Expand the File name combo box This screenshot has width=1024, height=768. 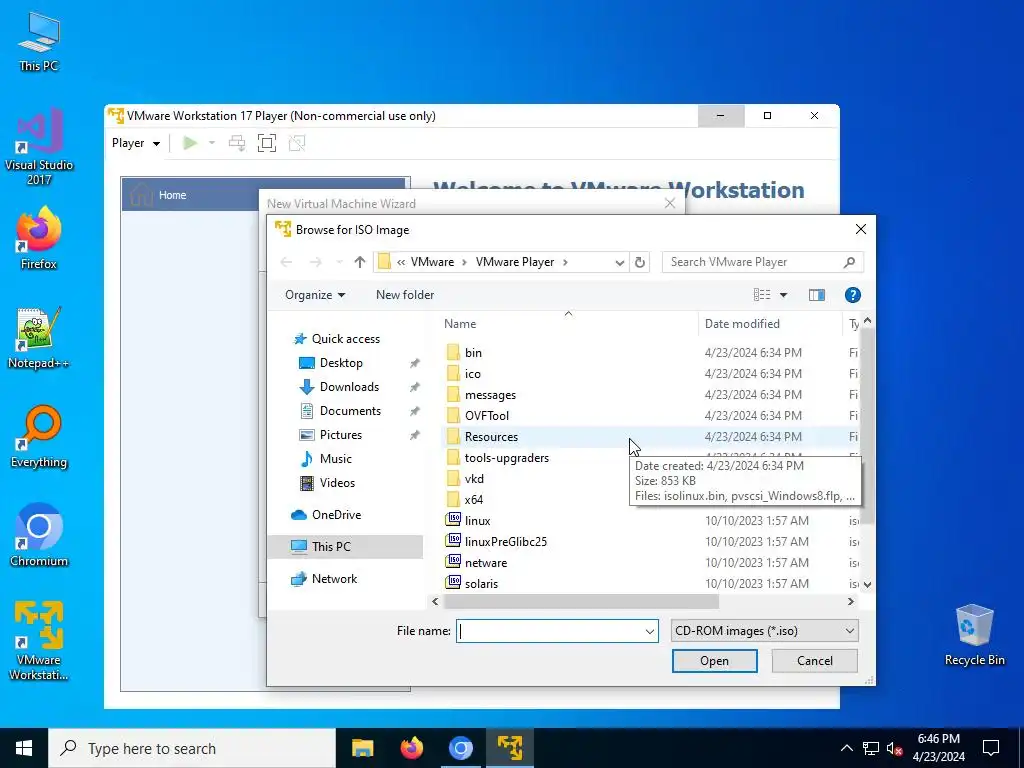tap(650, 632)
